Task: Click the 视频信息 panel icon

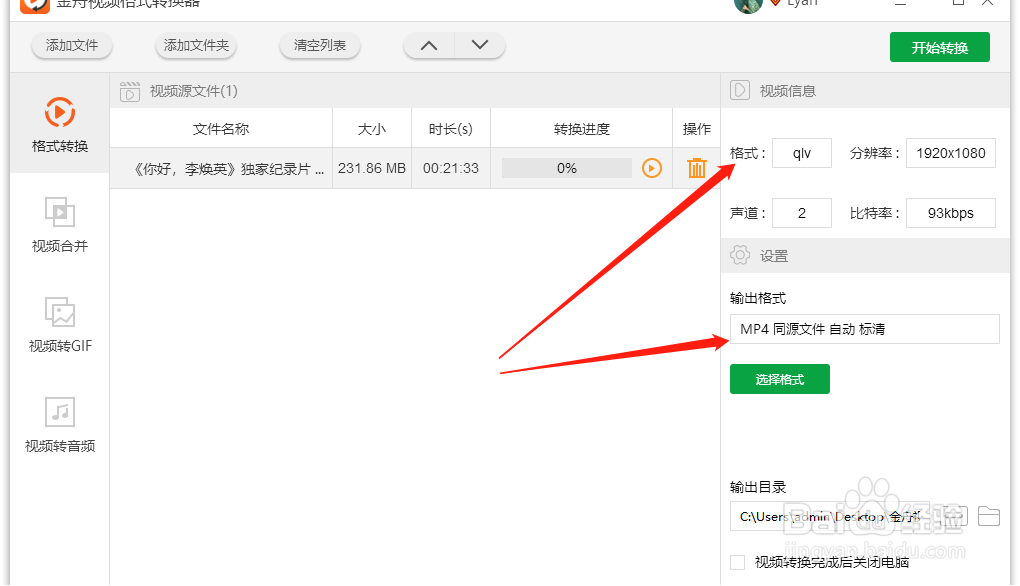Action: 740,90
